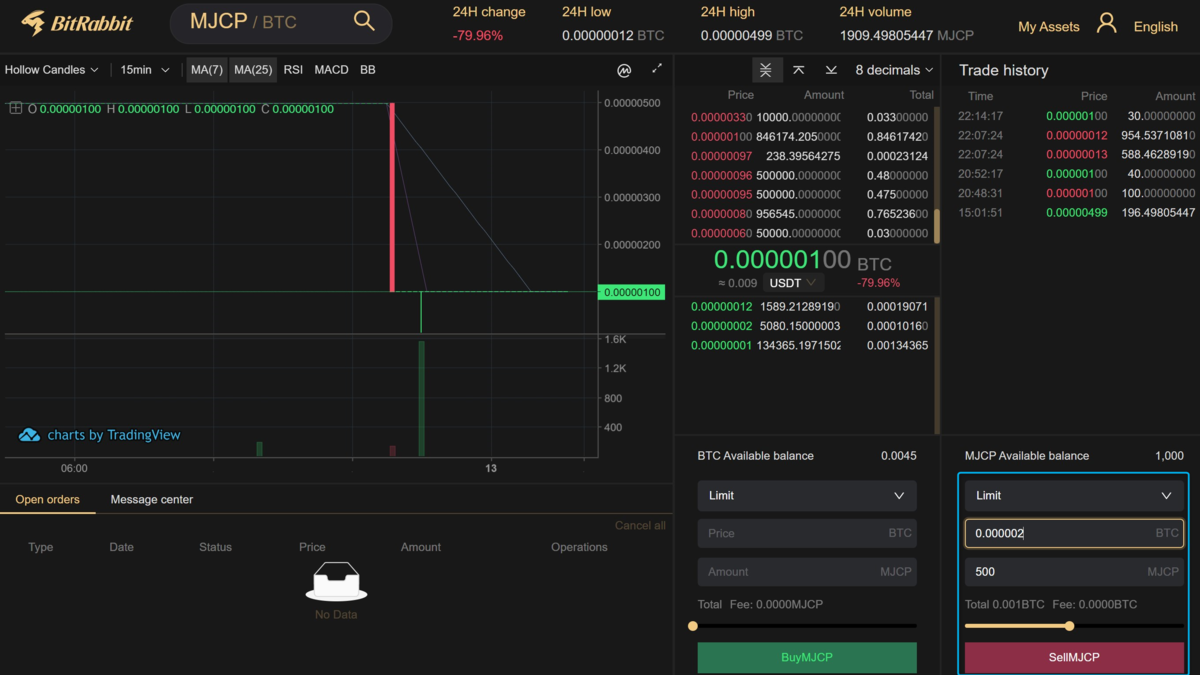Open English language selector
This screenshot has width=1200, height=675.
click(1155, 27)
